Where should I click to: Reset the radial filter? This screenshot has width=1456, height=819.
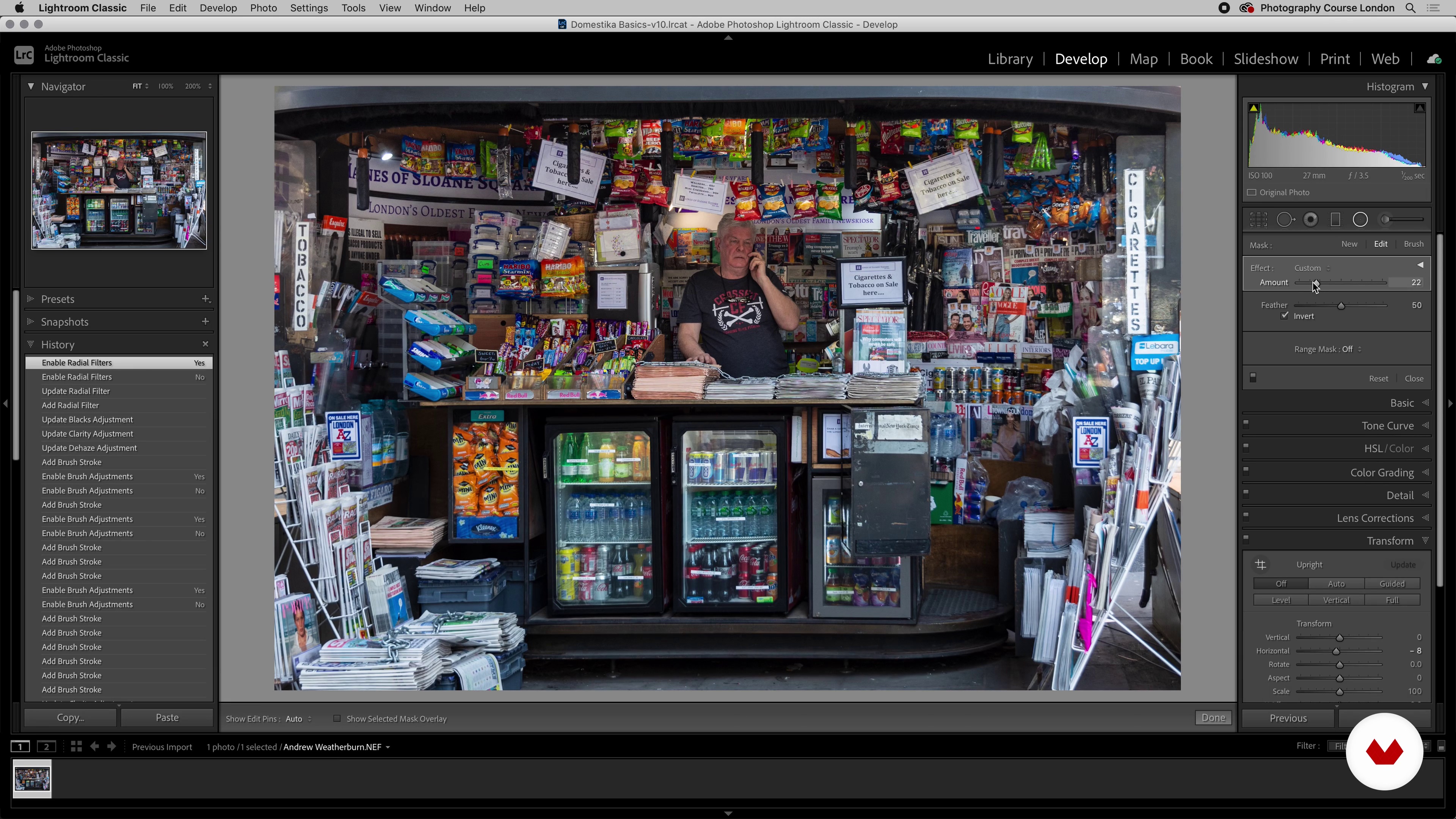click(x=1378, y=378)
